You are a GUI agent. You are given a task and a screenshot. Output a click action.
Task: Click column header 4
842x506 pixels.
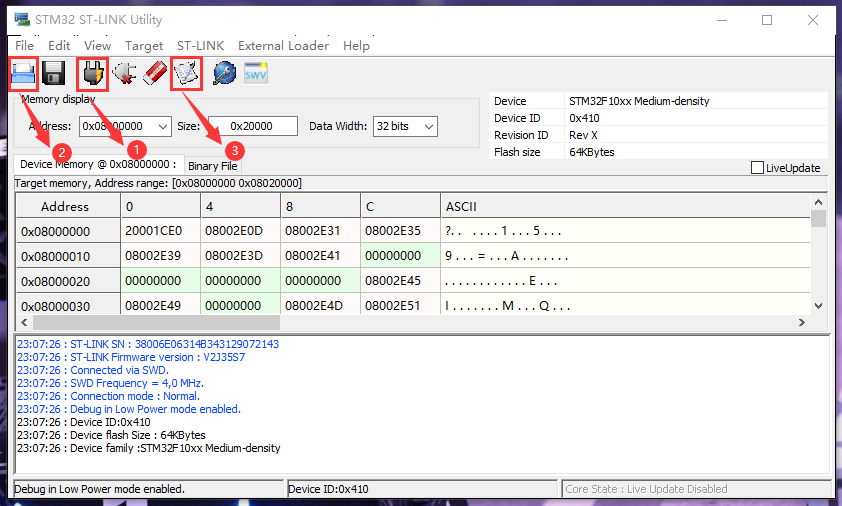tap(241, 206)
